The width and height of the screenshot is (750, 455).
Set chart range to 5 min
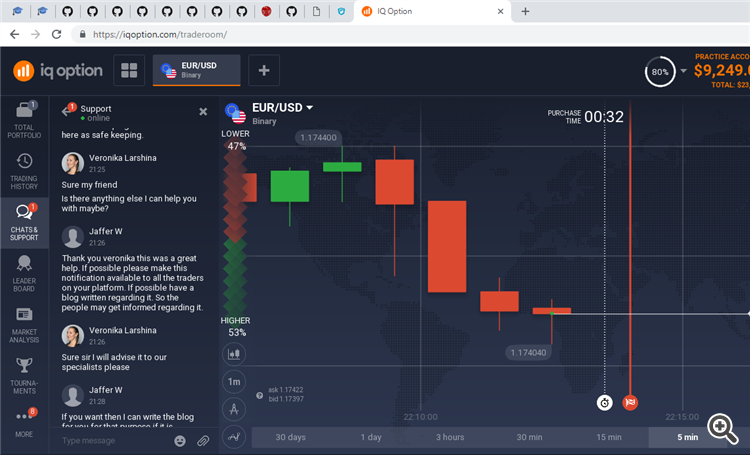(687, 437)
